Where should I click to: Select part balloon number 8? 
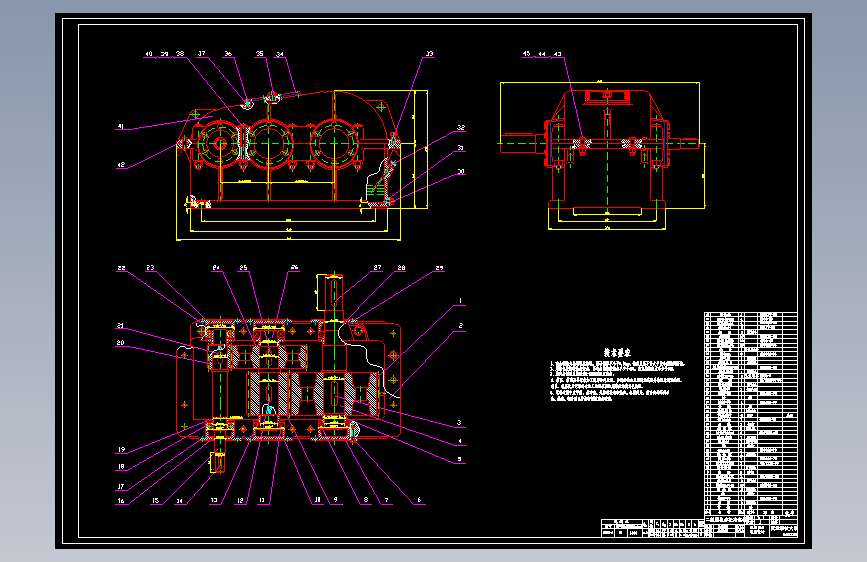pos(366,500)
